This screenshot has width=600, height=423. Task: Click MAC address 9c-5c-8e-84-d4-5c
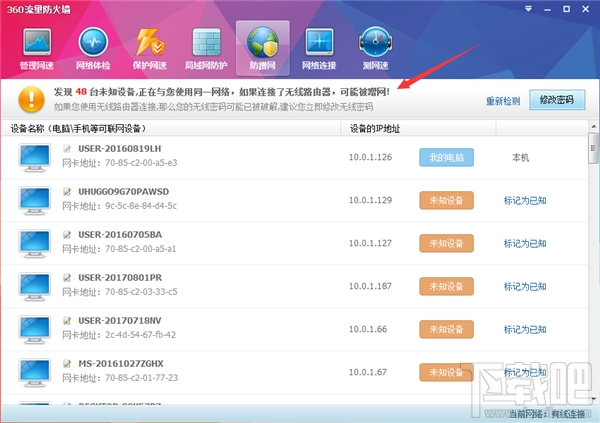141,206
